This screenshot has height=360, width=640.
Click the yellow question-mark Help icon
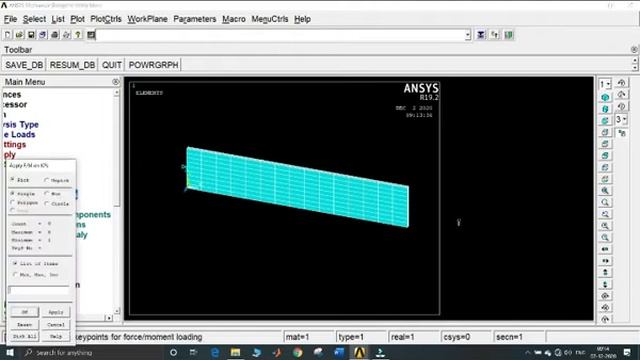[x=78, y=35]
